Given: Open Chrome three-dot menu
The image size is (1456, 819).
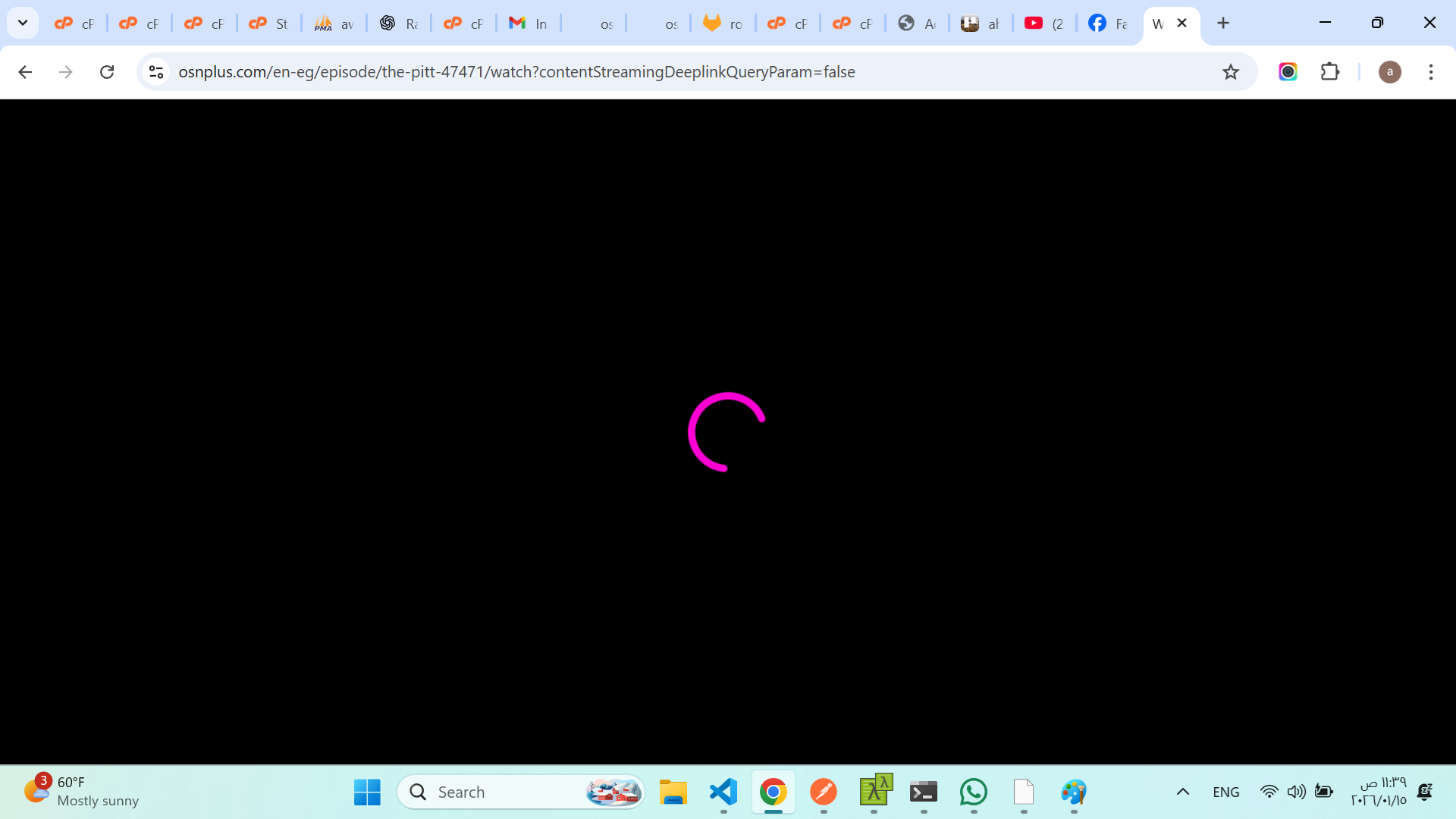Looking at the screenshot, I should pos(1430,72).
